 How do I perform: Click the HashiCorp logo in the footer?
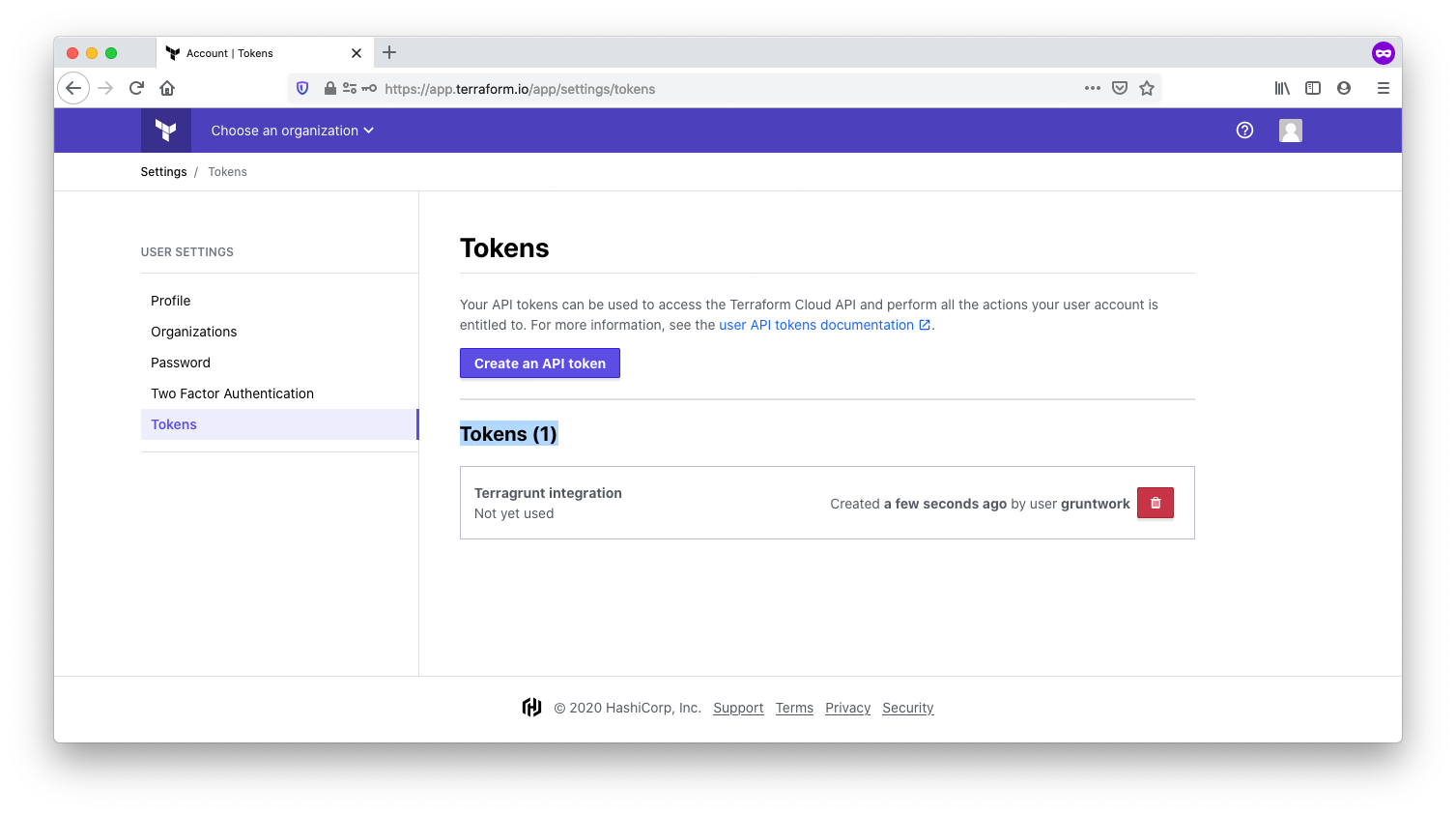click(531, 707)
